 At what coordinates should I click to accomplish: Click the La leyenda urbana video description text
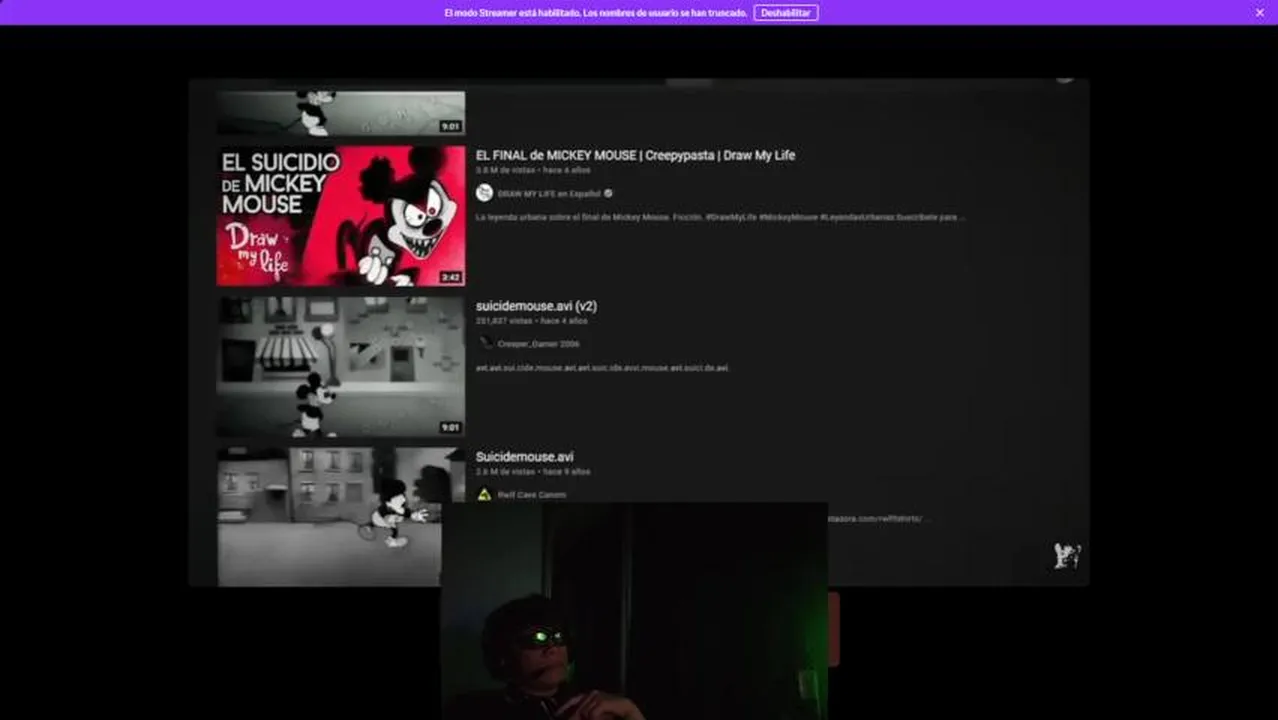720,217
